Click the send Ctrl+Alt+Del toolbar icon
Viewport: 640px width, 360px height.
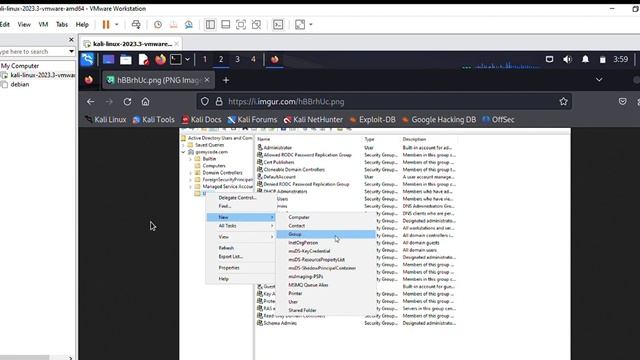click(x=136, y=25)
